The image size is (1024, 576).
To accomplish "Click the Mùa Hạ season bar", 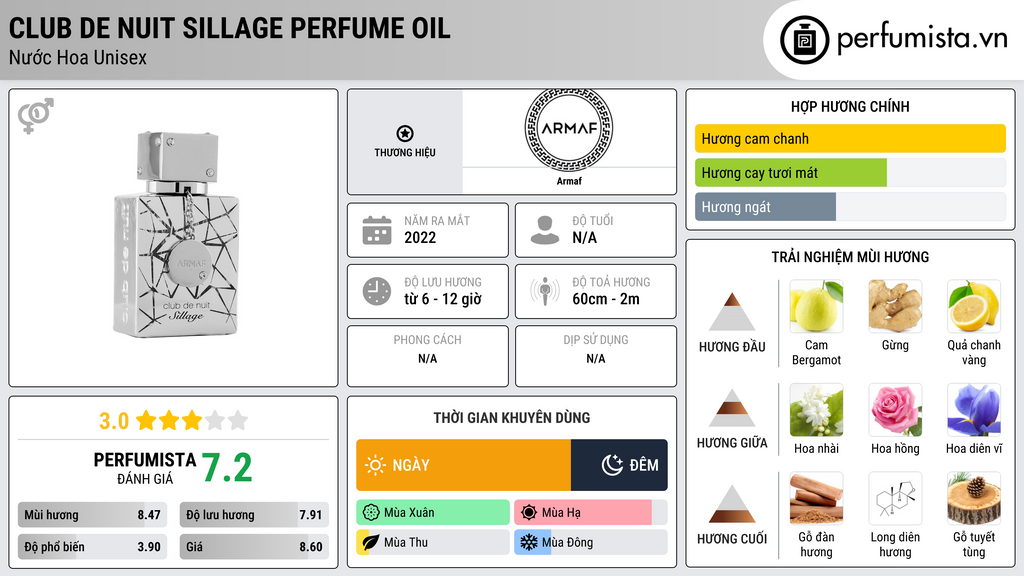I will [x=590, y=513].
